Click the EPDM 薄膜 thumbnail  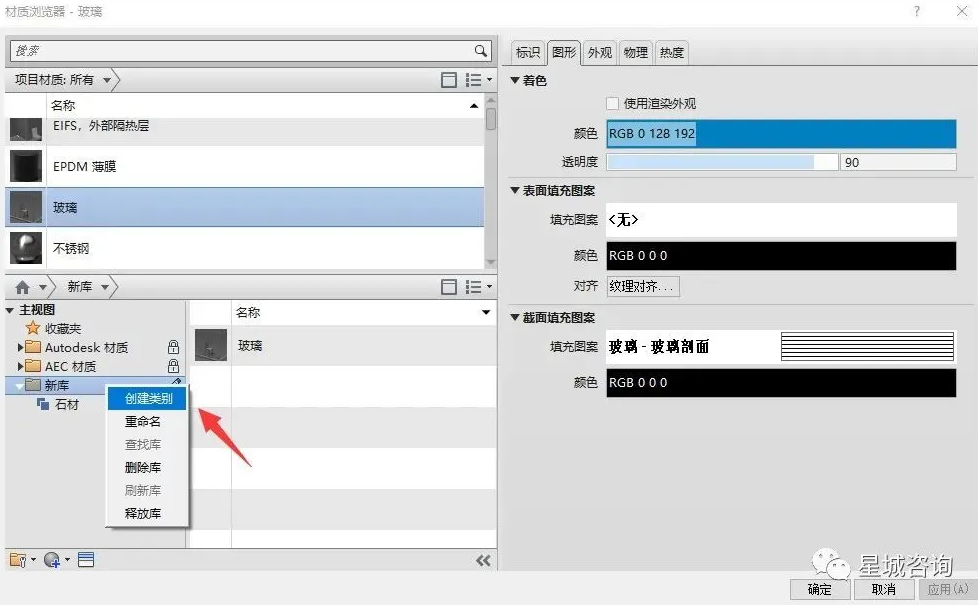tap(26, 166)
